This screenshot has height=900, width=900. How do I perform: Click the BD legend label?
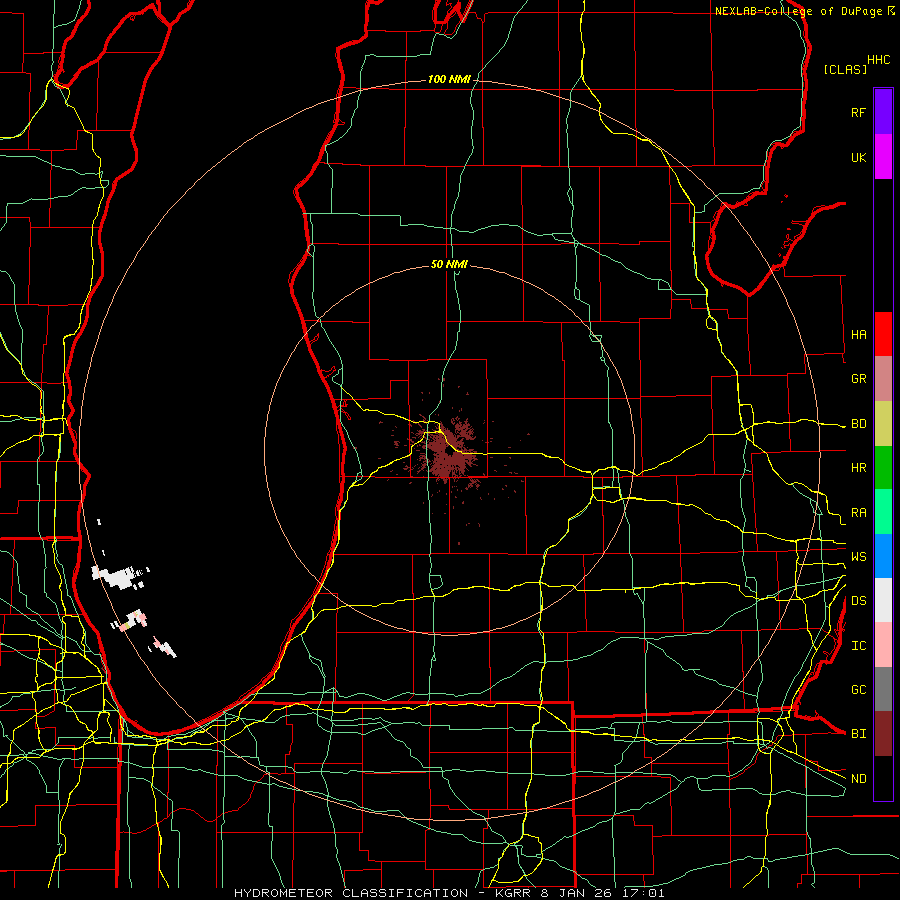tap(858, 424)
